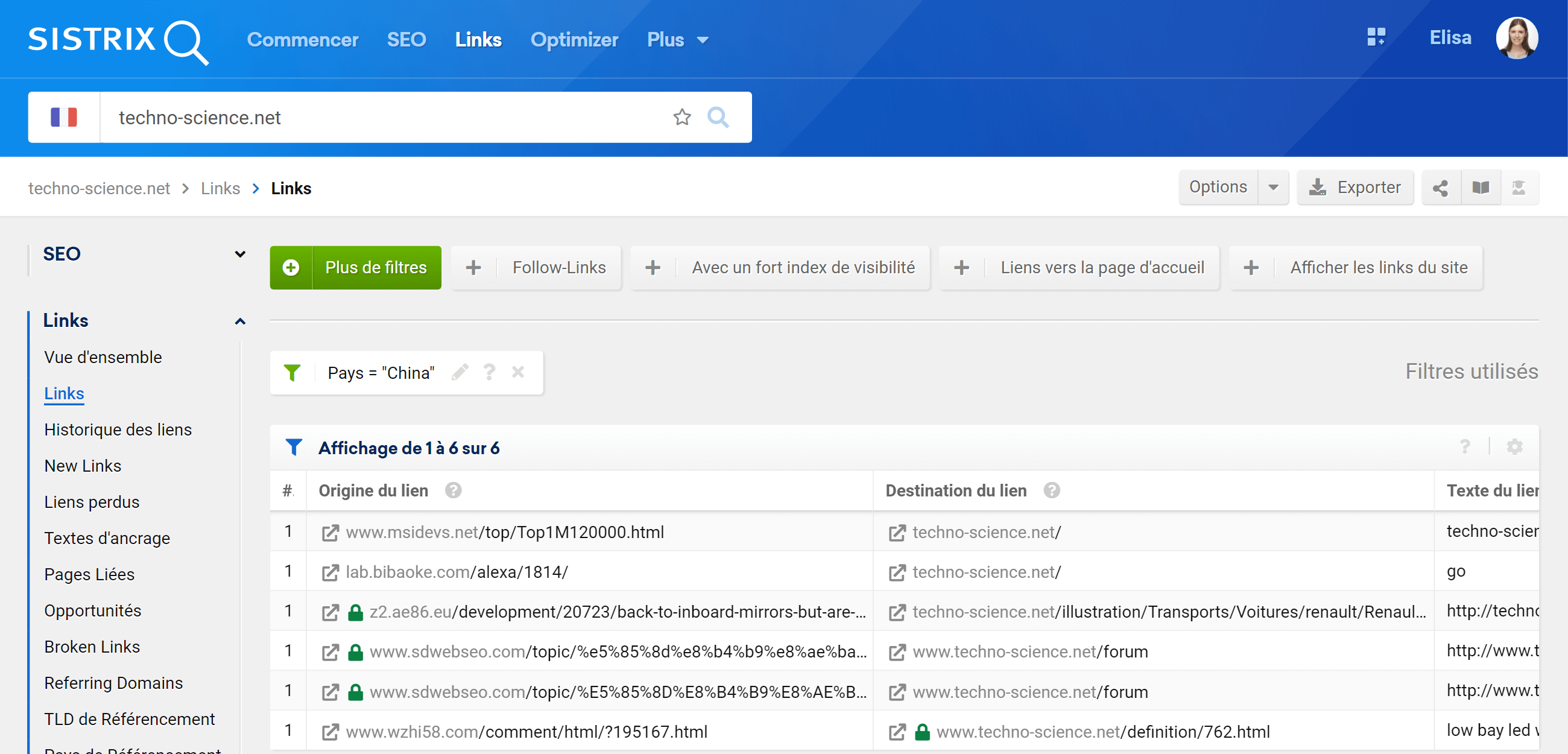The height and width of the screenshot is (754, 1568).
Task: Go to Commencer tab
Action: pyautogui.click(x=303, y=40)
